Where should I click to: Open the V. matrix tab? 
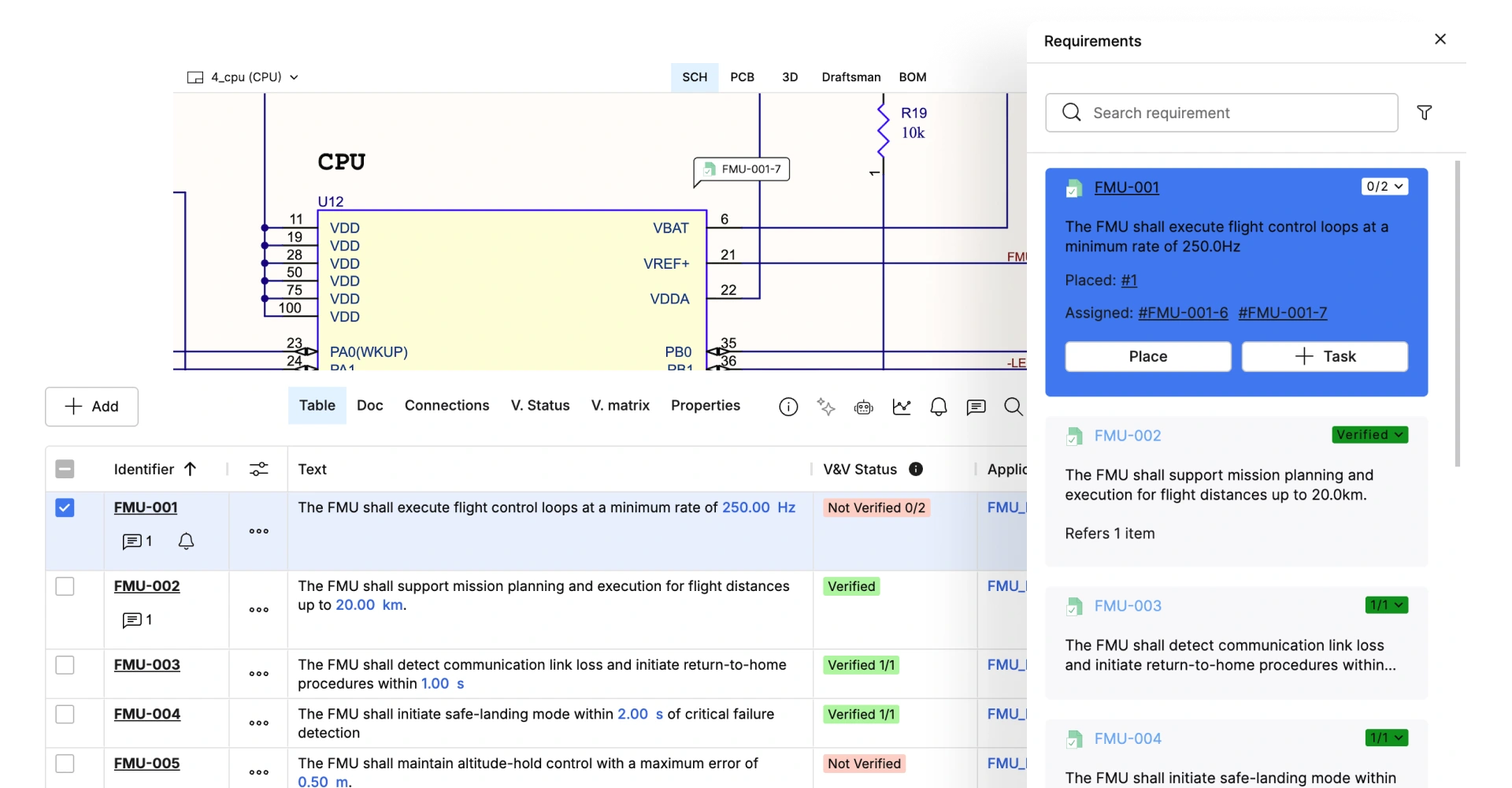(621, 405)
